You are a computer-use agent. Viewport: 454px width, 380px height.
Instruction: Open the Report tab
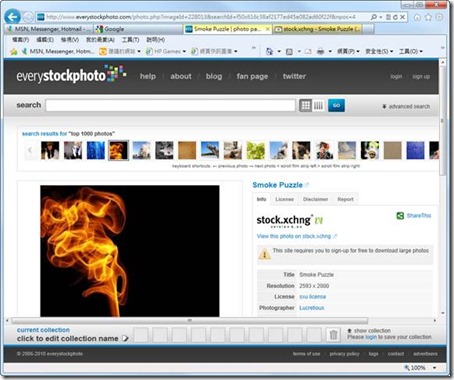345,199
